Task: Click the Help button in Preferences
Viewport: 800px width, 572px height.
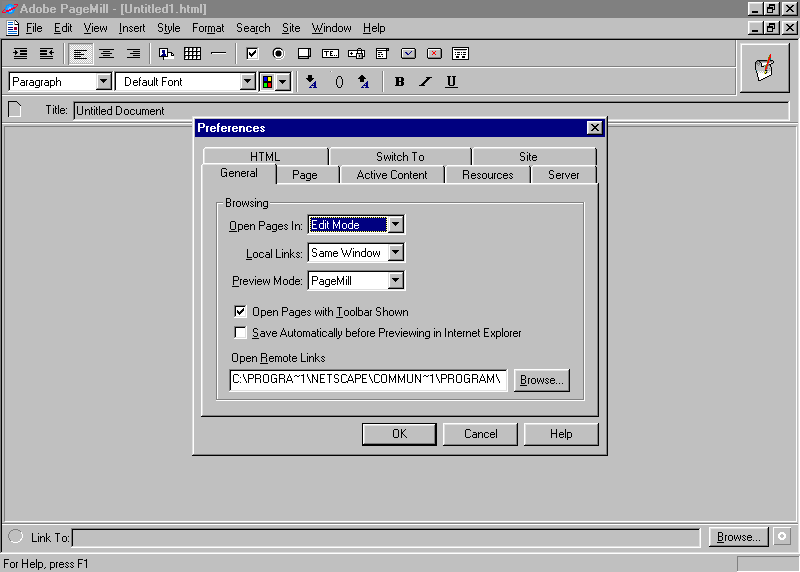Action: point(561,434)
